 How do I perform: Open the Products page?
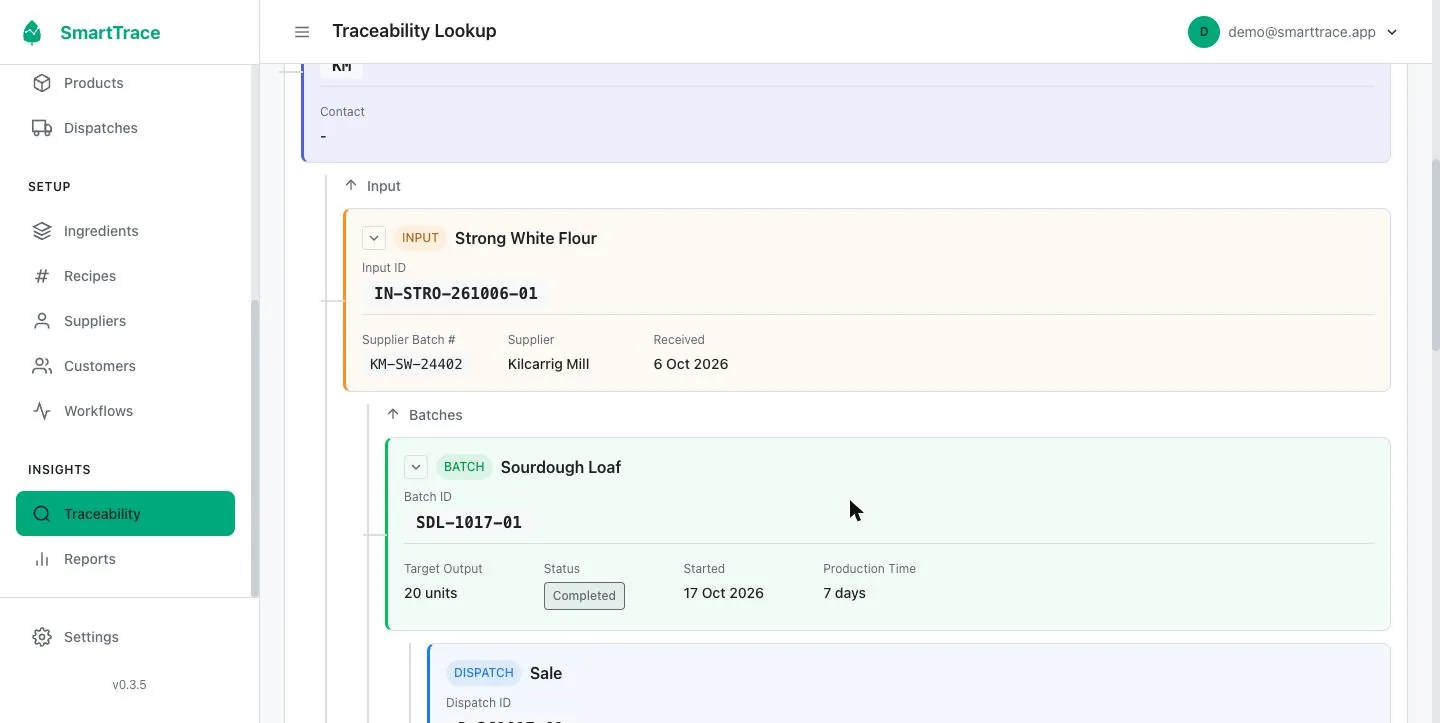coord(126,83)
